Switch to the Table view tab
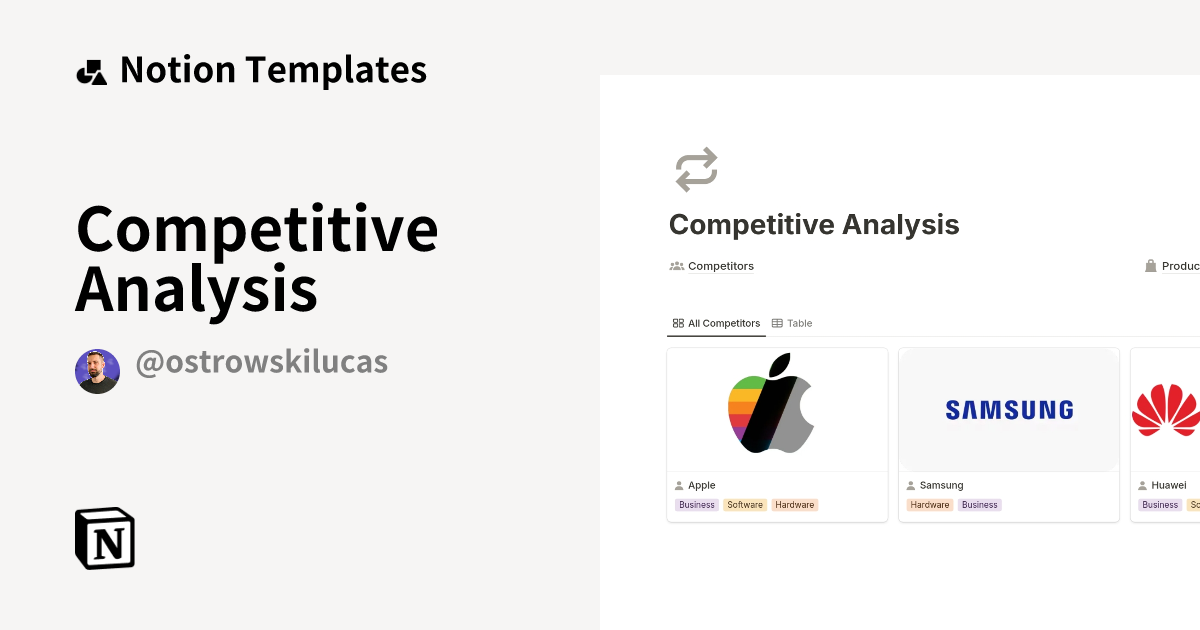Image resolution: width=1200 pixels, height=630 pixels. [797, 323]
